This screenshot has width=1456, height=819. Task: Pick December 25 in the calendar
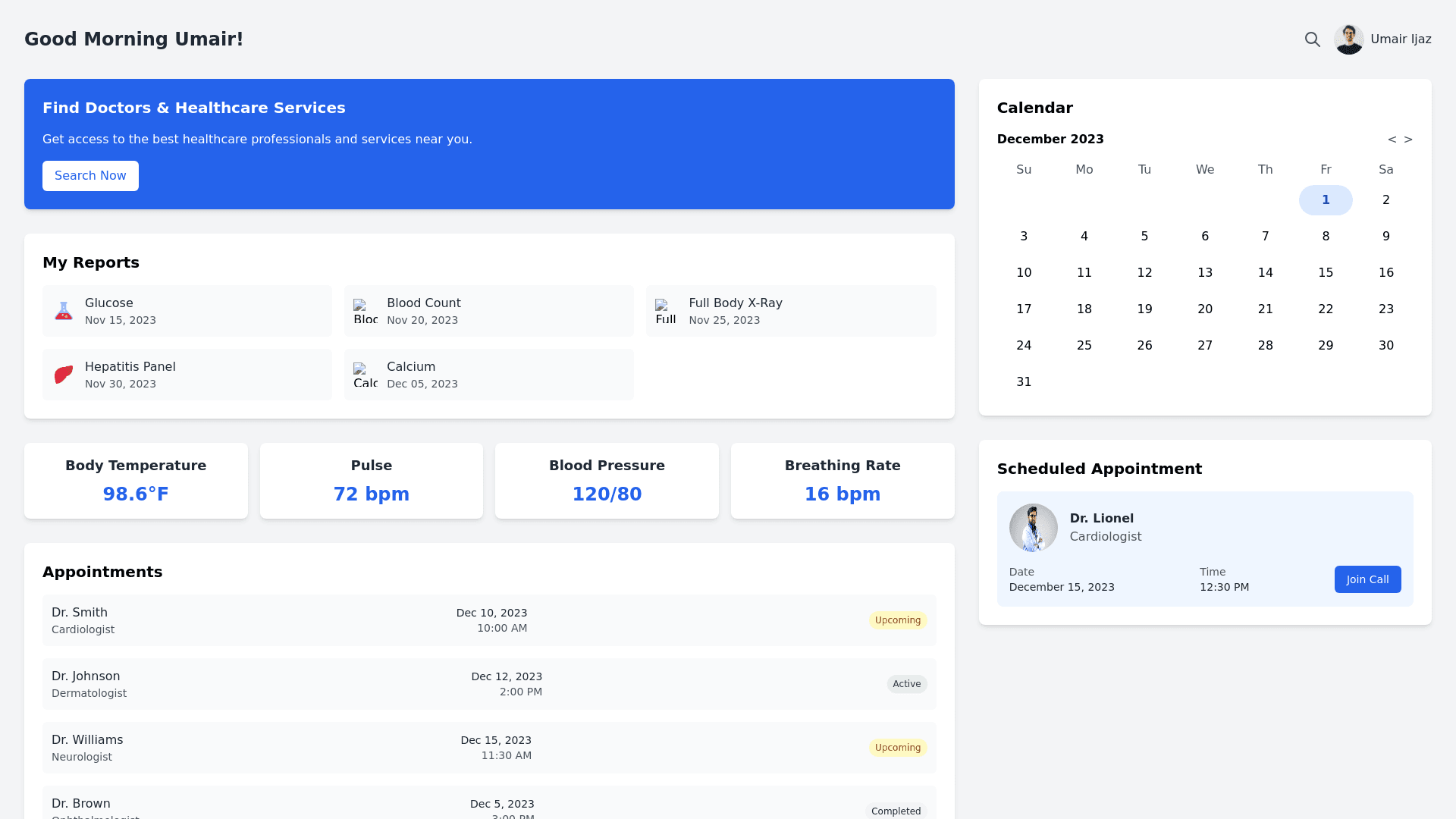(1084, 346)
